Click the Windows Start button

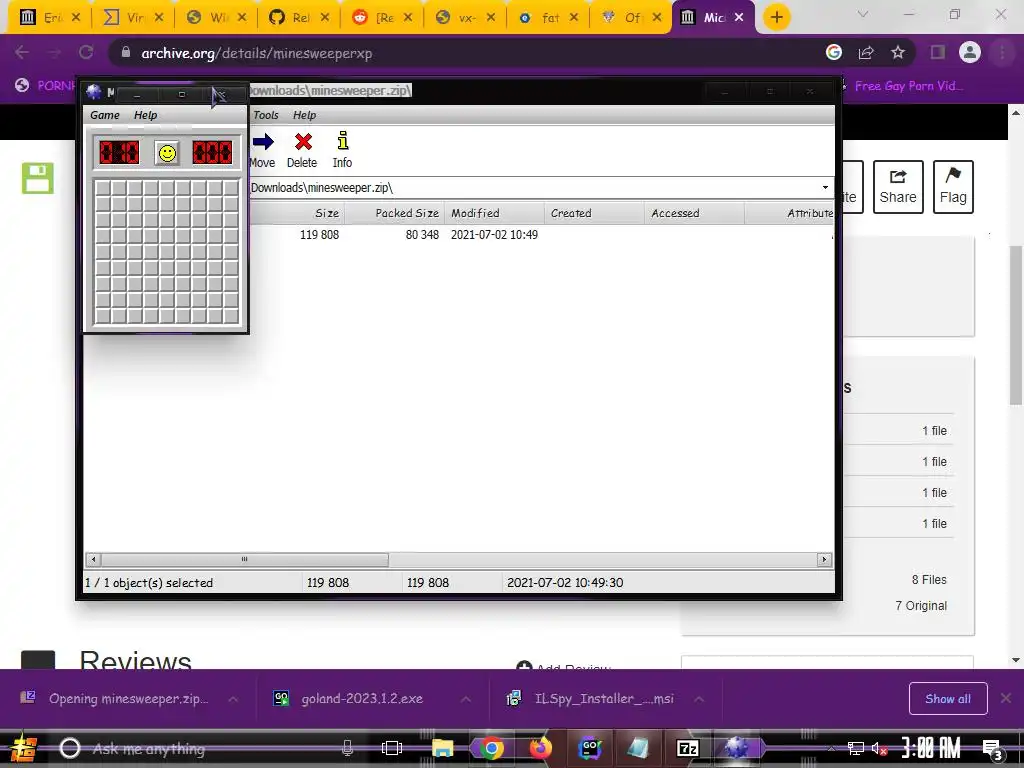(24, 748)
